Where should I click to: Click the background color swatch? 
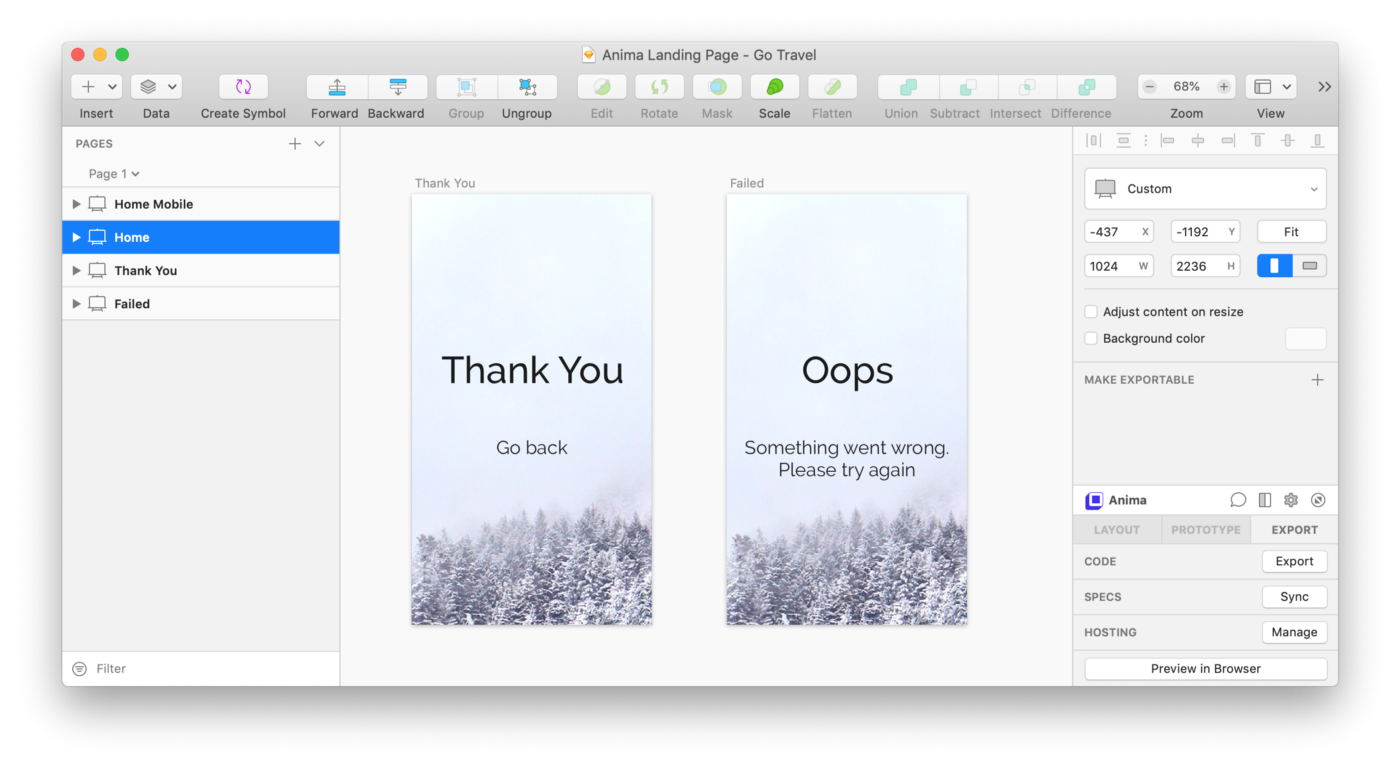[1305, 339]
